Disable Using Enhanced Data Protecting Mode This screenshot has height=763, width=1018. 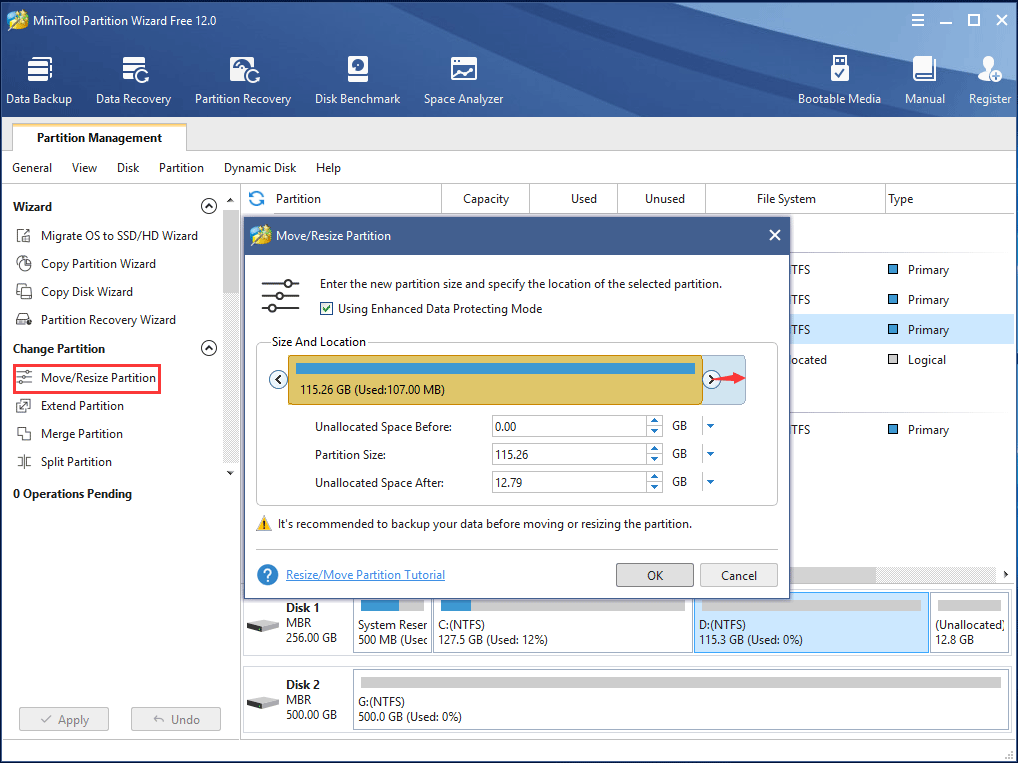coord(327,308)
